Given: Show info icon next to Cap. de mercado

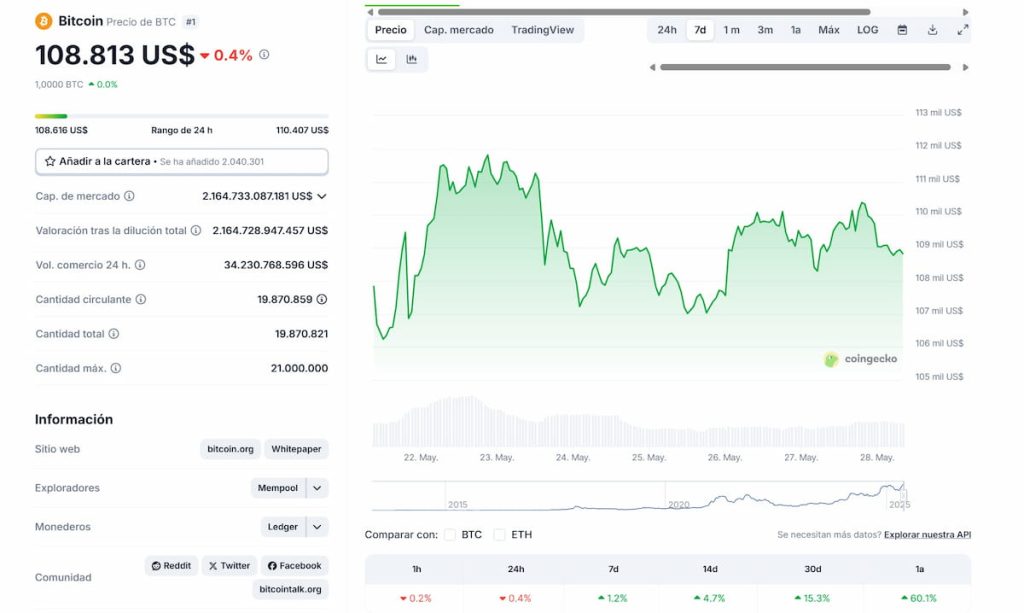Looking at the screenshot, I should pos(129,196).
